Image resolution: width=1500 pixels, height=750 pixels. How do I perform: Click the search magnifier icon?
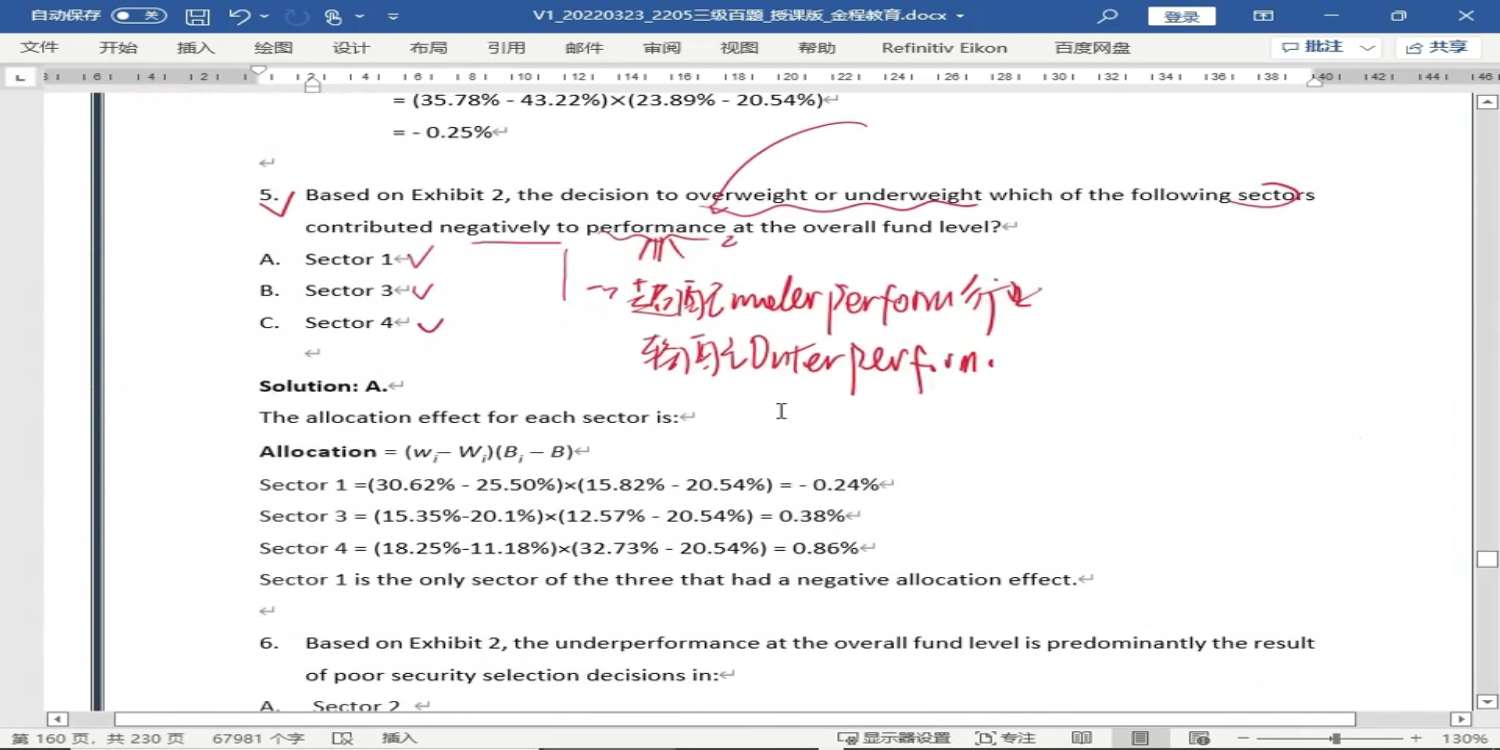(x=1107, y=16)
